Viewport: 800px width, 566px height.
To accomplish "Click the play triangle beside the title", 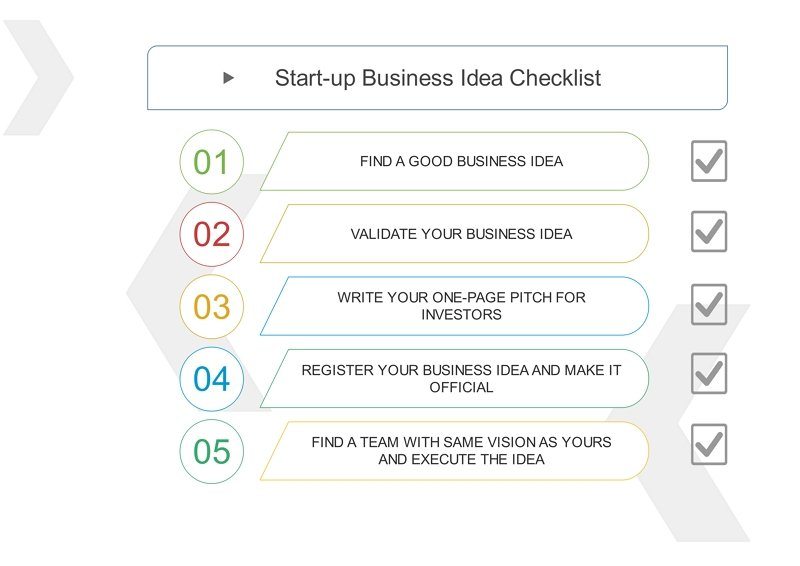I will pos(229,78).
